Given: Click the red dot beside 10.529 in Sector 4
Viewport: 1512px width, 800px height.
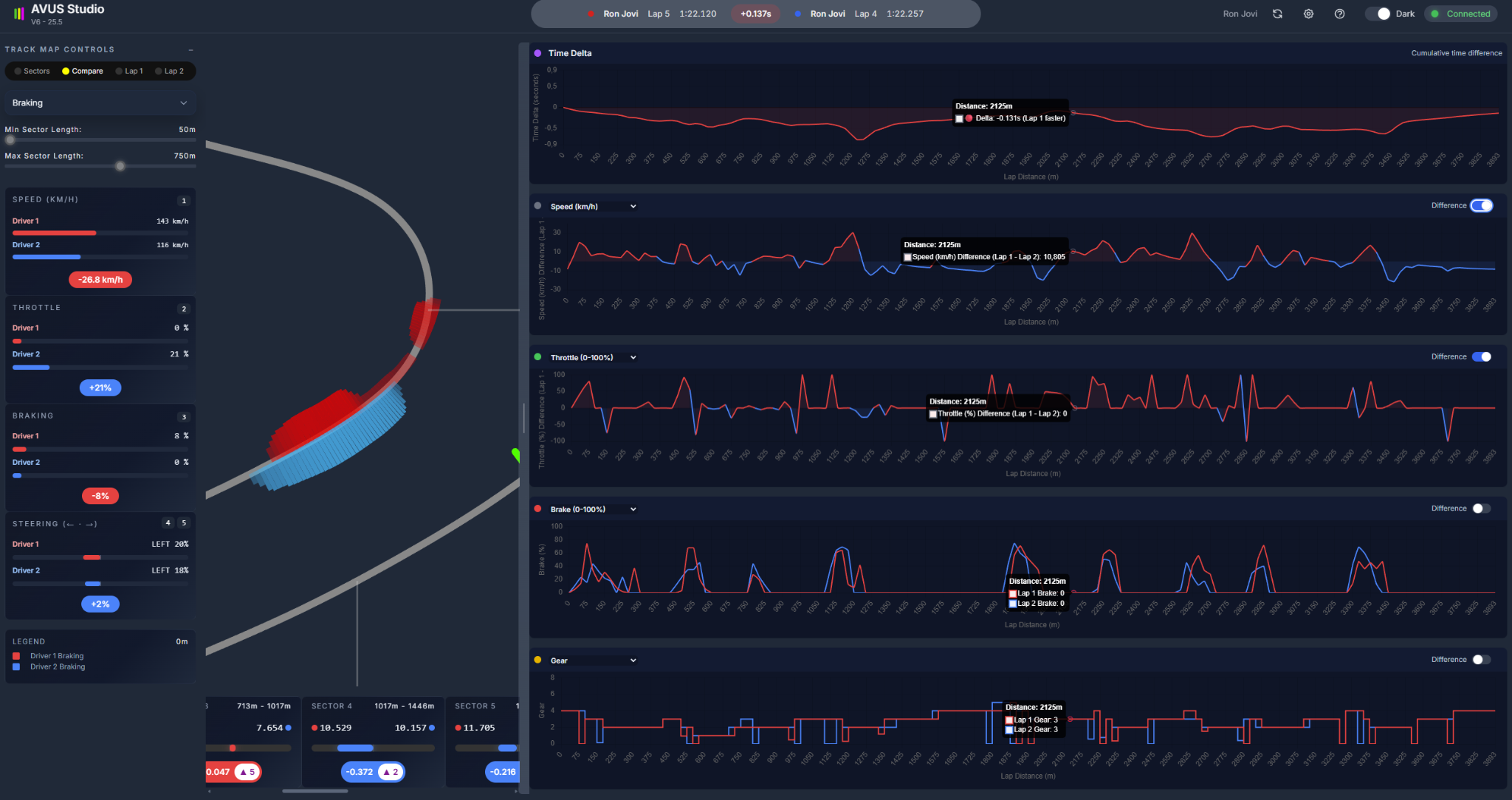Looking at the screenshot, I should pyautogui.click(x=315, y=728).
